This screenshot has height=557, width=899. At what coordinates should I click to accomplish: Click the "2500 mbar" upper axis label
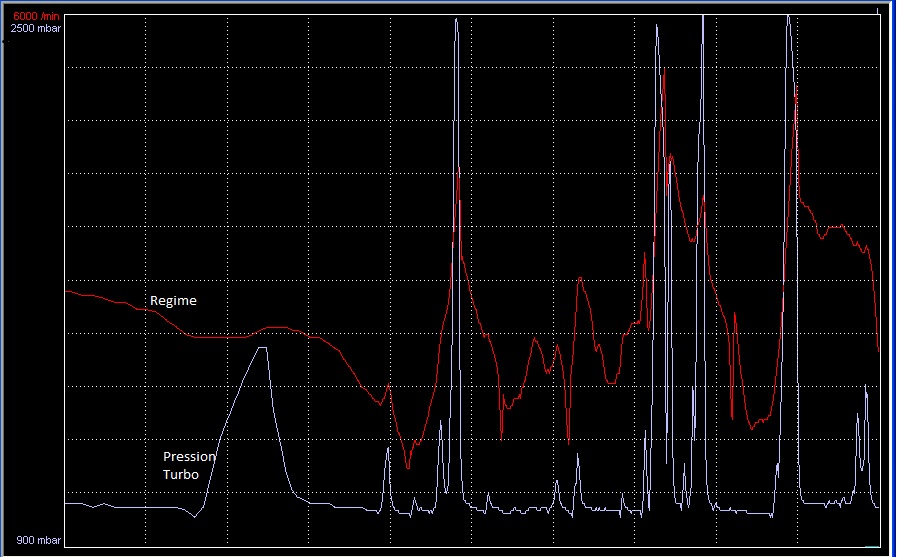(36, 28)
